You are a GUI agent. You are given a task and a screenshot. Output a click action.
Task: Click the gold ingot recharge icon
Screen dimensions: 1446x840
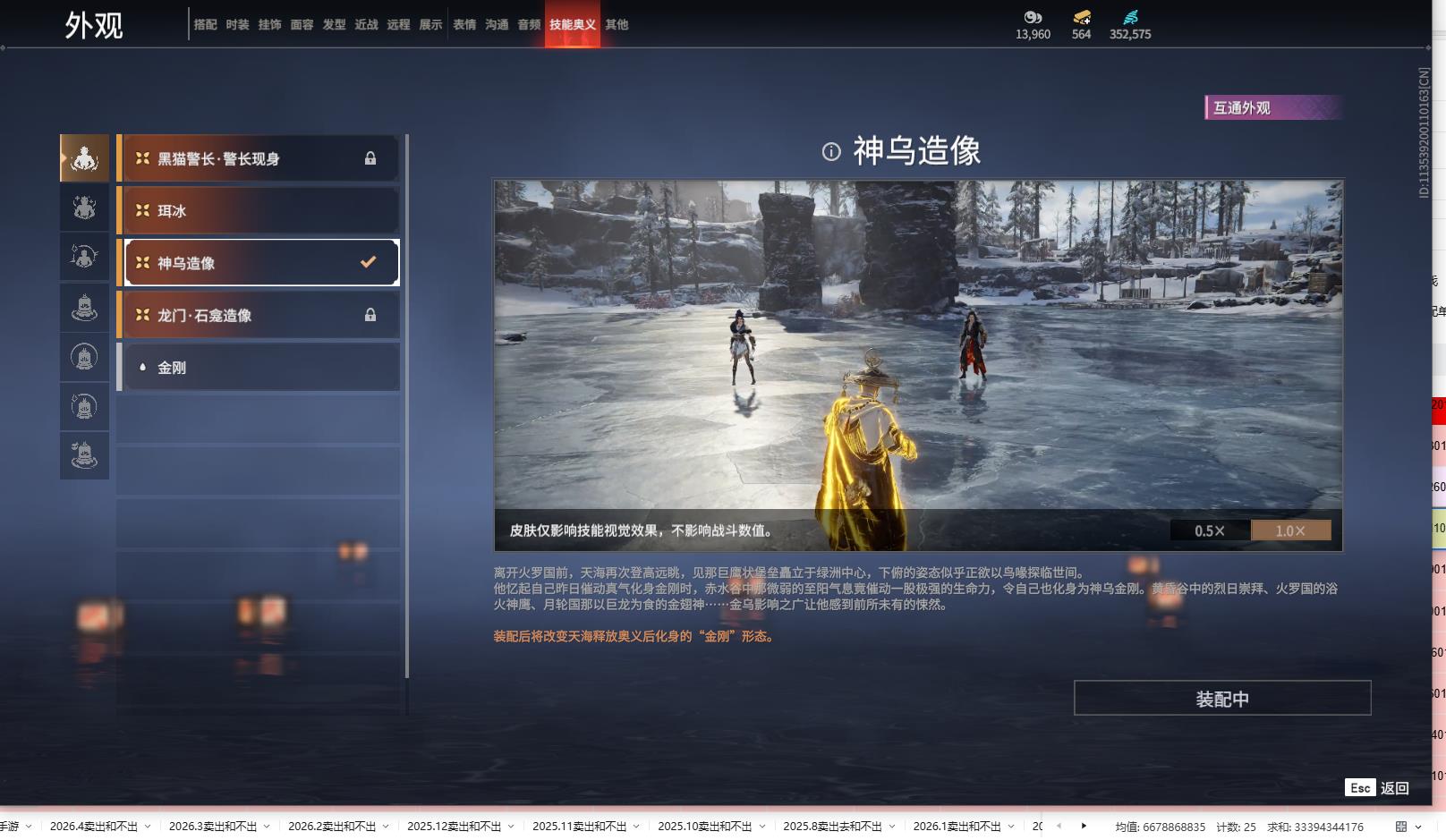[1080, 18]
